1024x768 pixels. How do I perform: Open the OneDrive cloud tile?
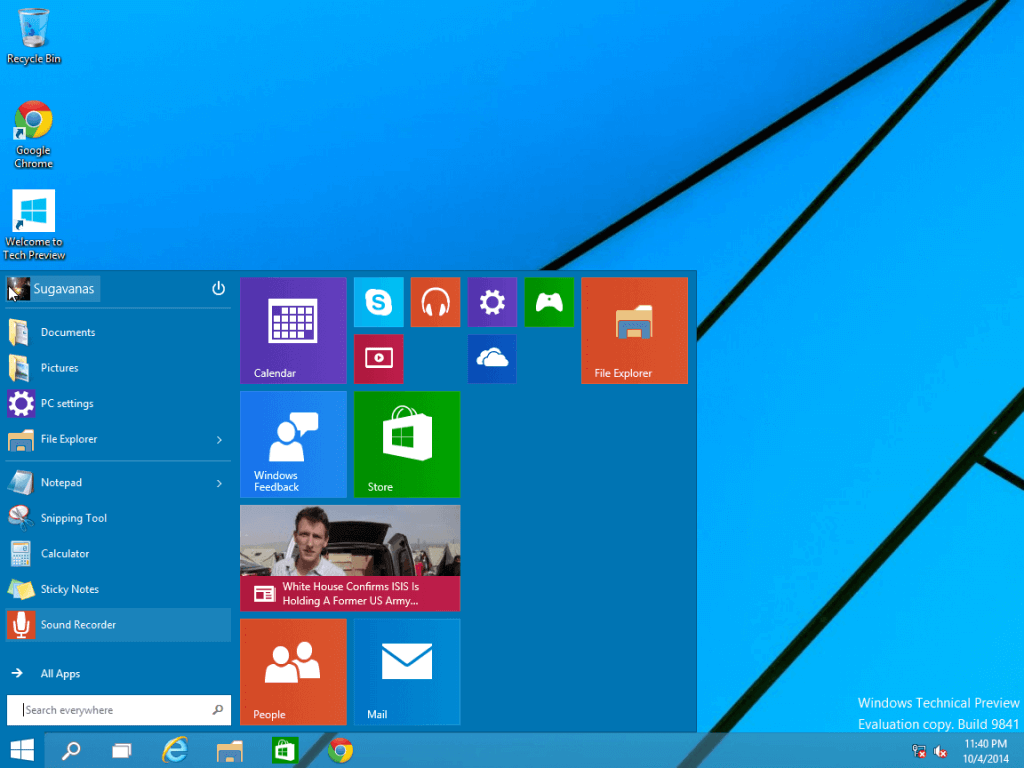(492, 359)
